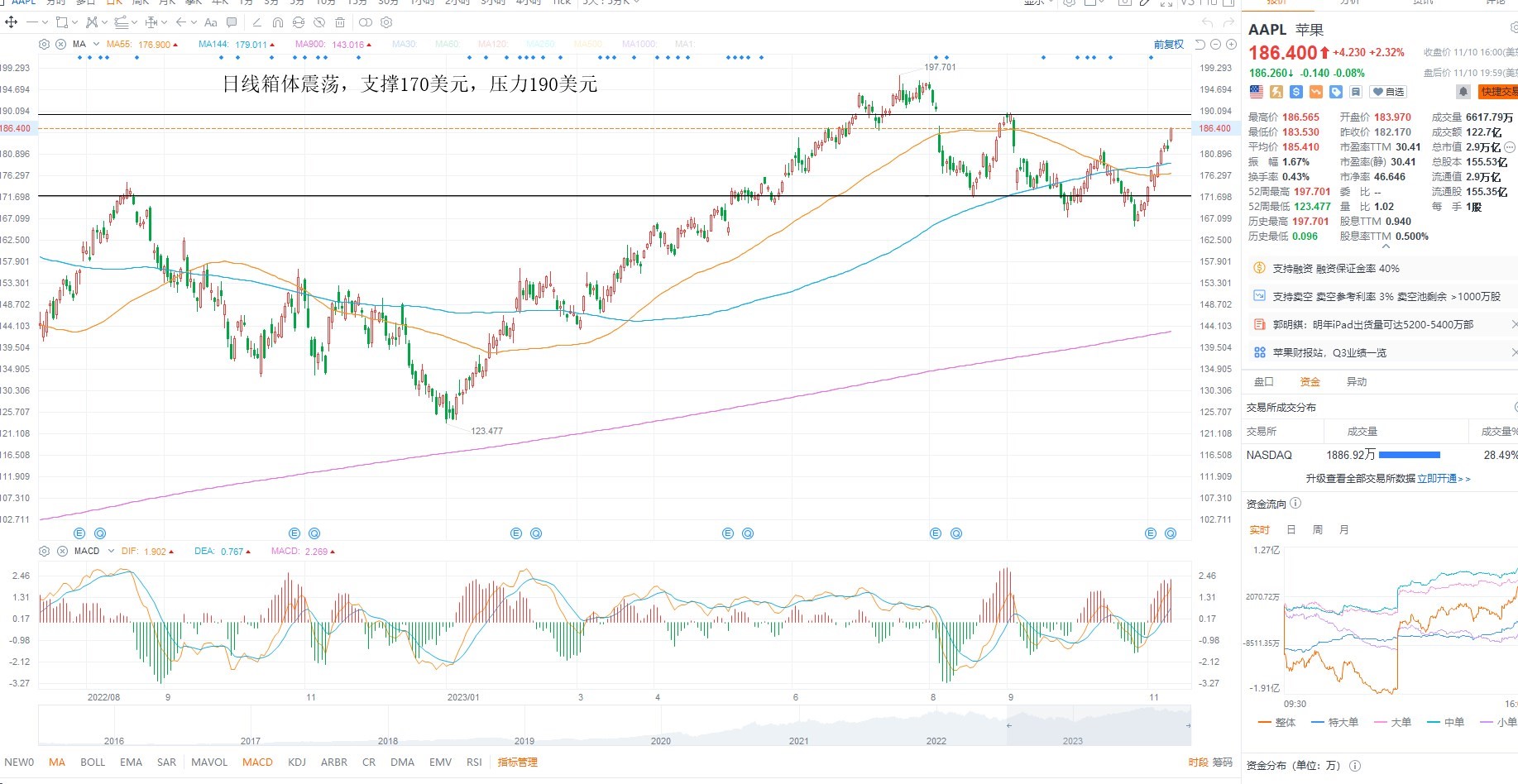
Task: Expand the MACD indicator dropdown
Action: click(111, 551)
